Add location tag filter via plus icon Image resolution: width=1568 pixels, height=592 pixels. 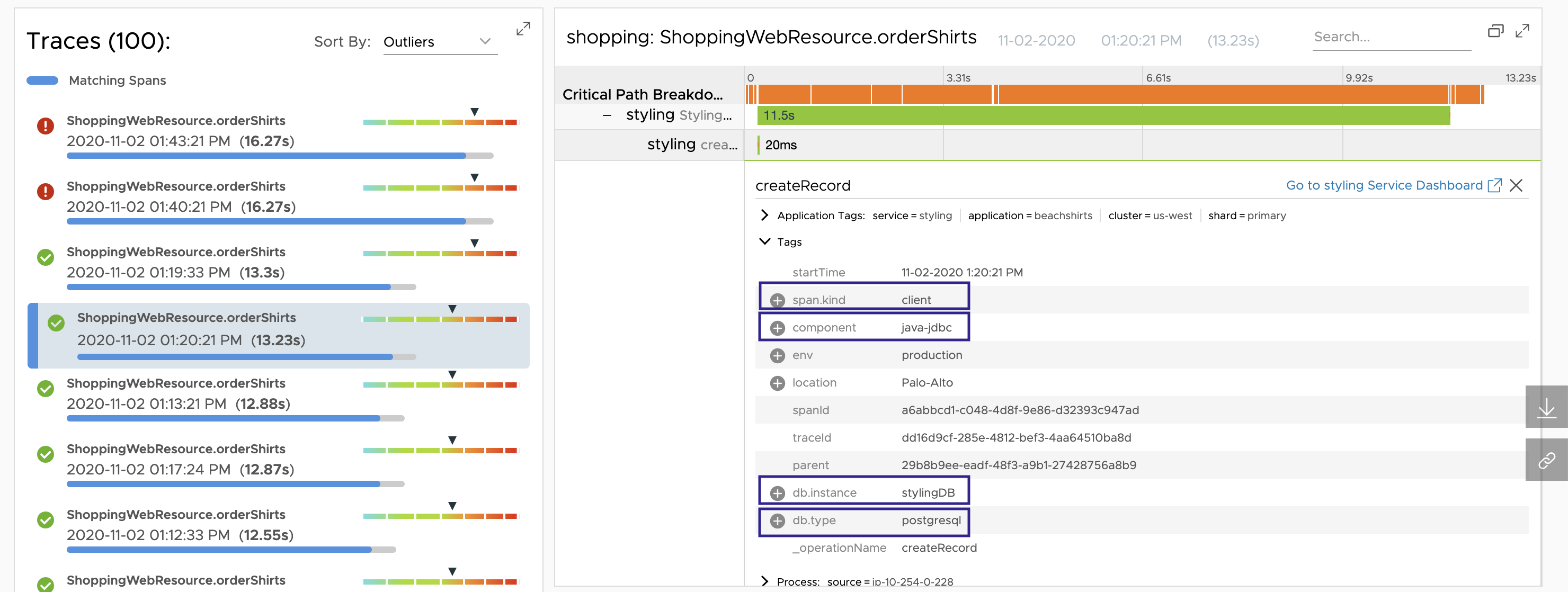pos(777,383)
